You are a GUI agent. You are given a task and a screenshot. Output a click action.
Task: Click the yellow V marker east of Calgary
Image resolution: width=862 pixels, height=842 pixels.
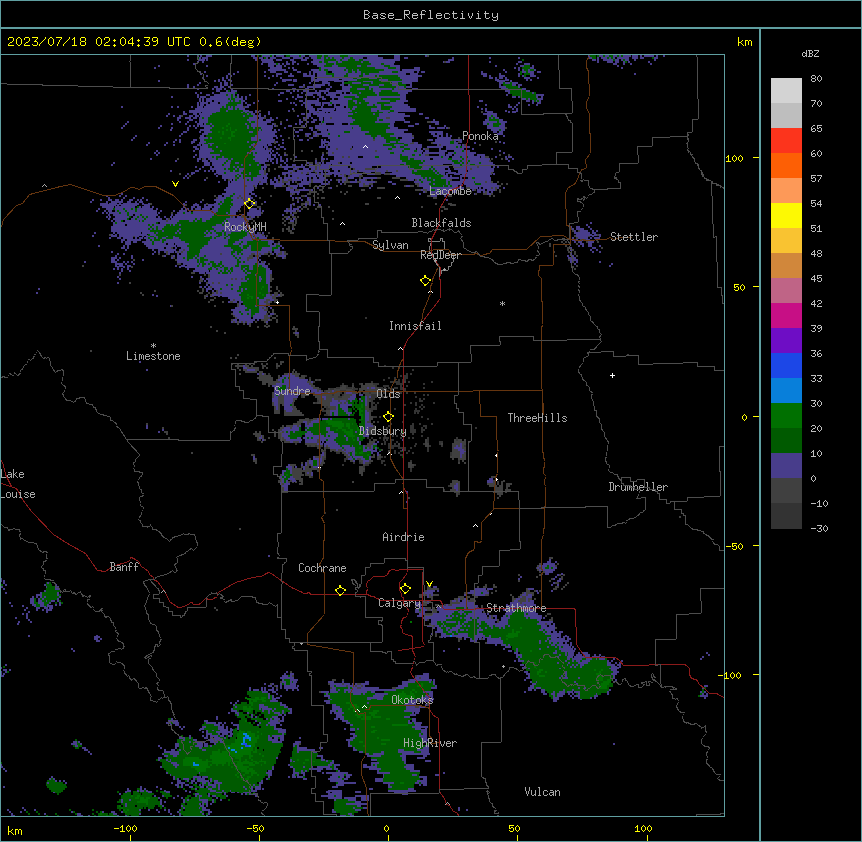click(429, 584)
